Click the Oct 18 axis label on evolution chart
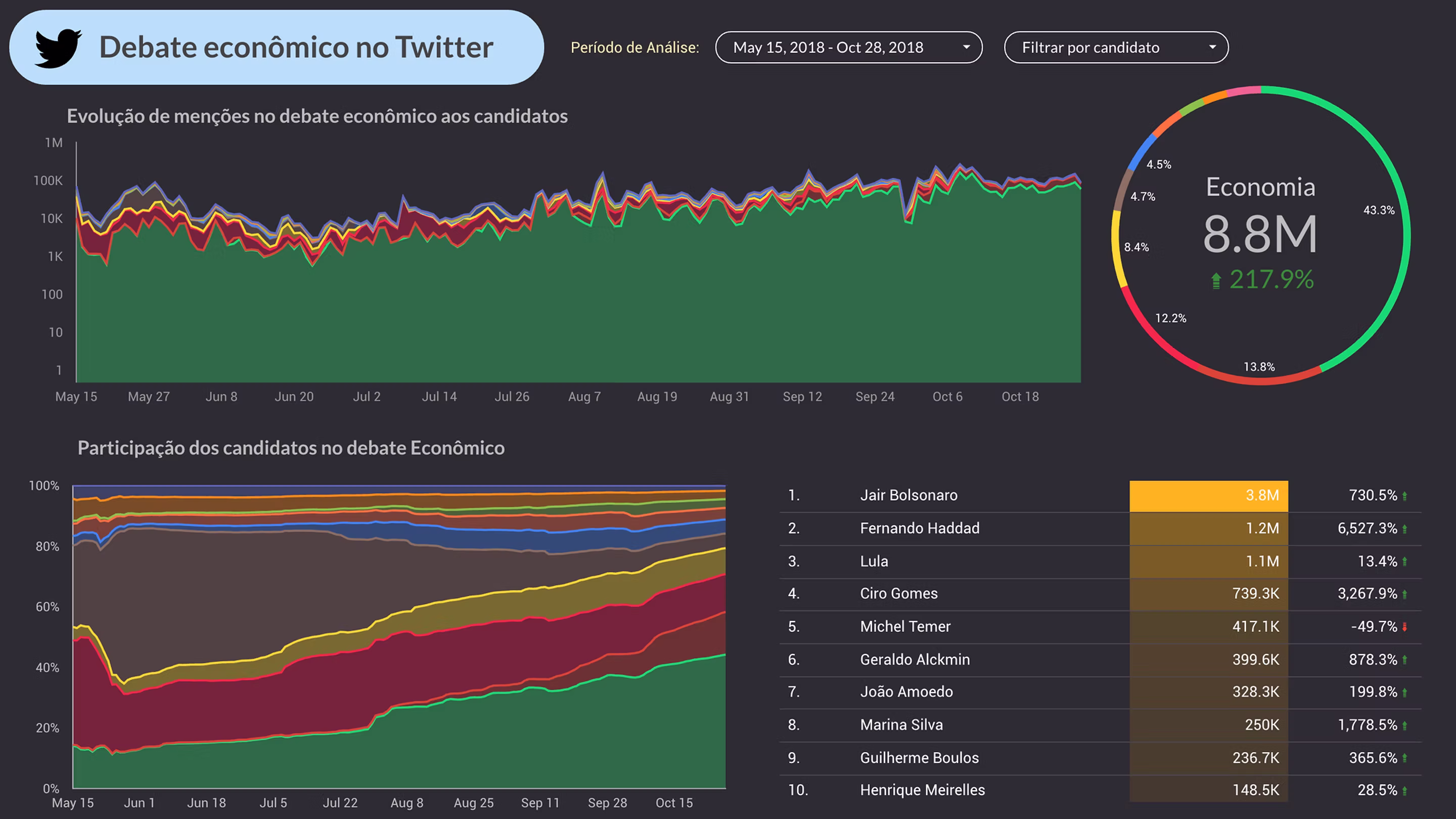The width and height of the screenshot is (1456, 819). point(1020,397)
